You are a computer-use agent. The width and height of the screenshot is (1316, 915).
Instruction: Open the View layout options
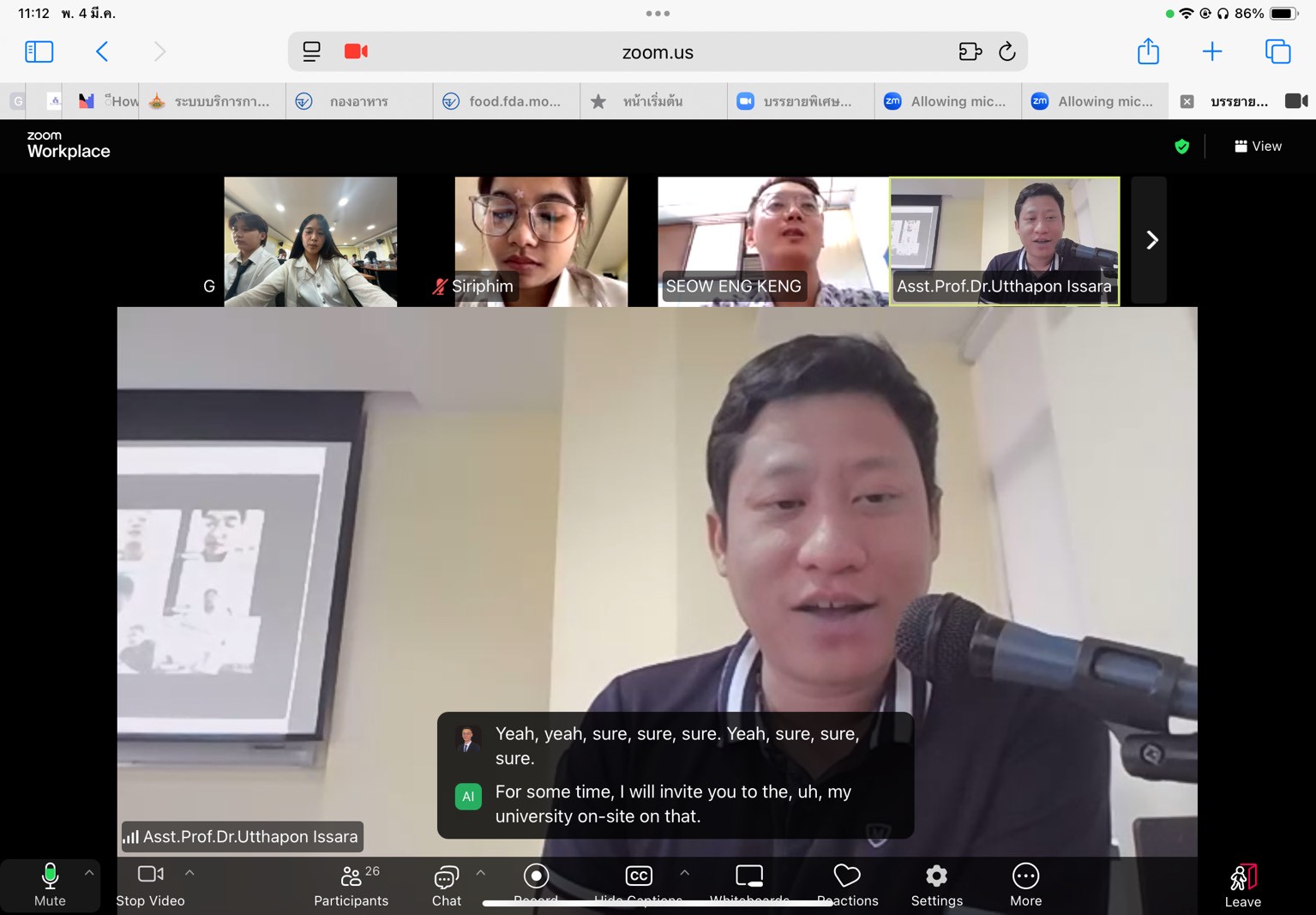[1258, 147]
